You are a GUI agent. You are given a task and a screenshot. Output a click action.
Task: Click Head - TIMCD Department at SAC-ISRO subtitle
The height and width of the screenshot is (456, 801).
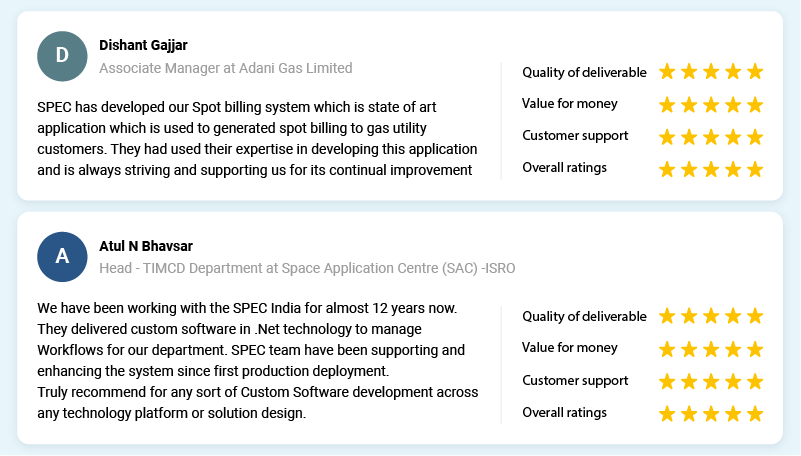(x=307, y=268)
